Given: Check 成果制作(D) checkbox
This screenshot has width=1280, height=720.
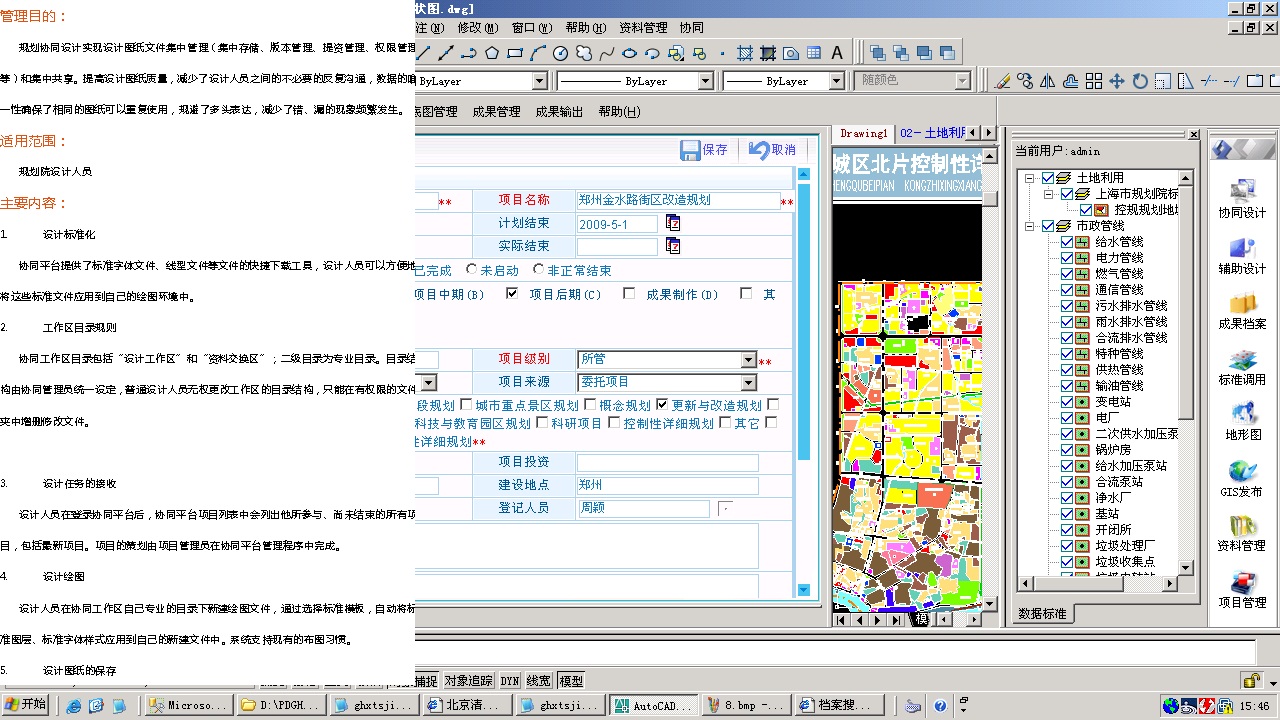Looking at the screenshot, I should 629,294.
